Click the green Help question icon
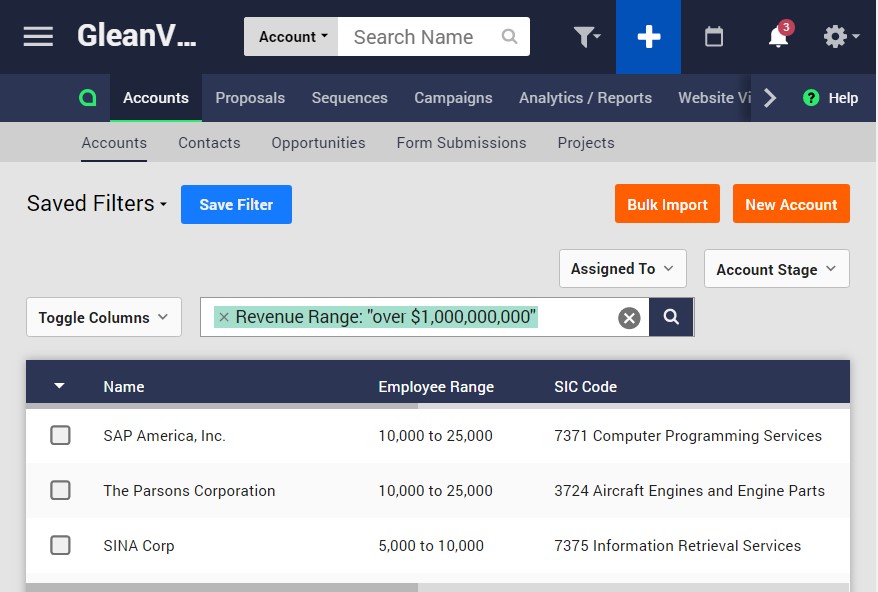The width and height of the screenshot is (878, 592). tap(811, 97)
